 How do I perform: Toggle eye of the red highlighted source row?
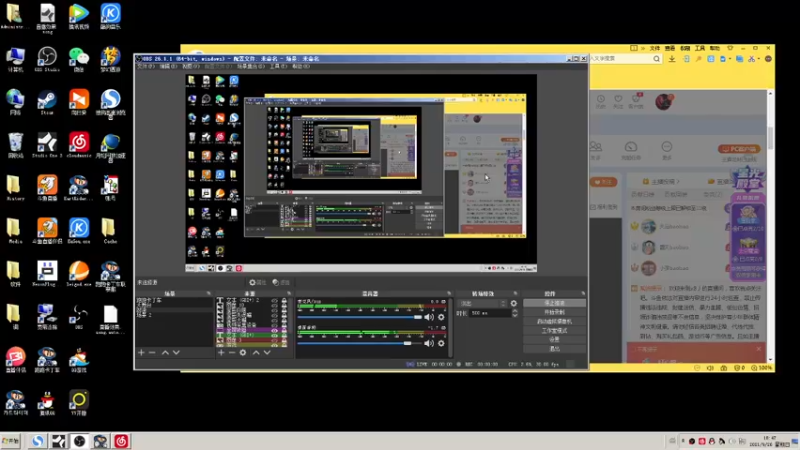point(274,340)
